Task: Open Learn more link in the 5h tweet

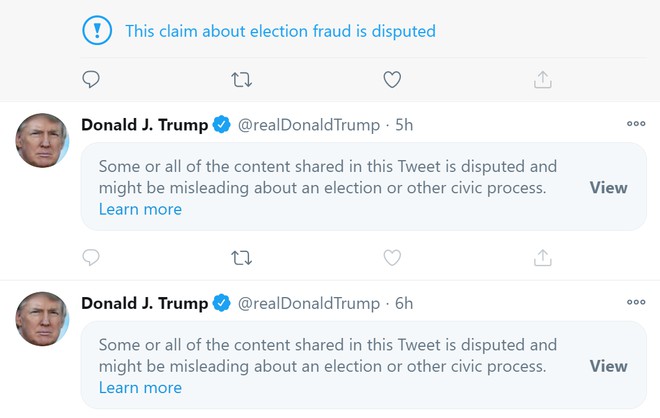Action: click(140, 209)
